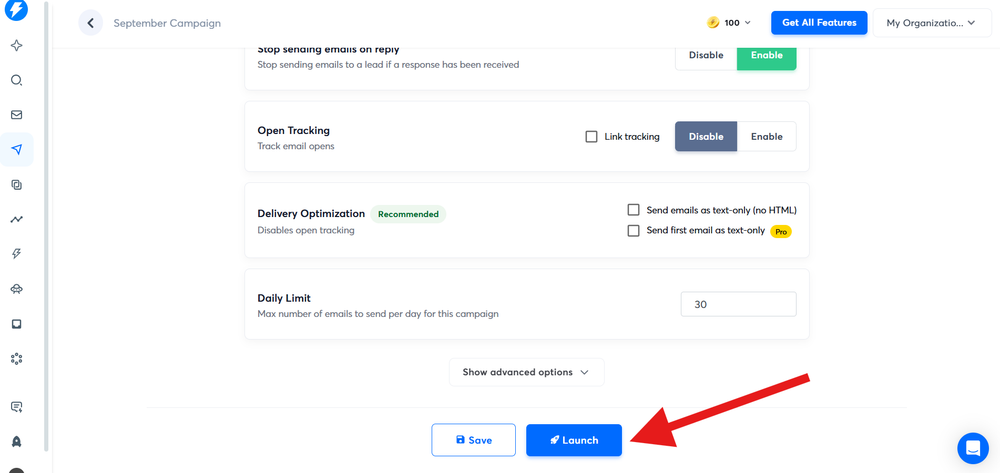Select the campaigns paper-plane icon
This screenshot has width=1000, height=473.
(16, 150)
